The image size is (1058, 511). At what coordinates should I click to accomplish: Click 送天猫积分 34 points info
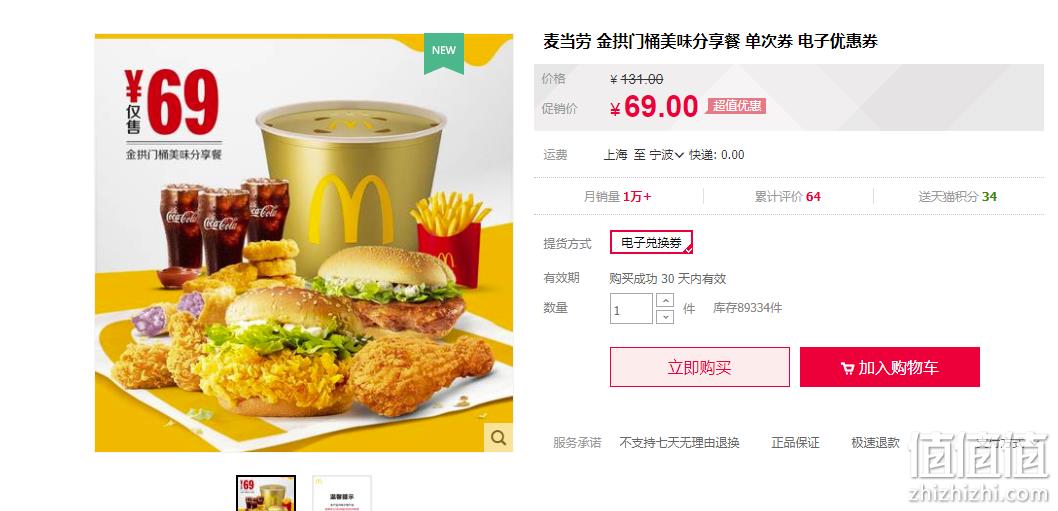pyautogui.click(x=957, y=196)
